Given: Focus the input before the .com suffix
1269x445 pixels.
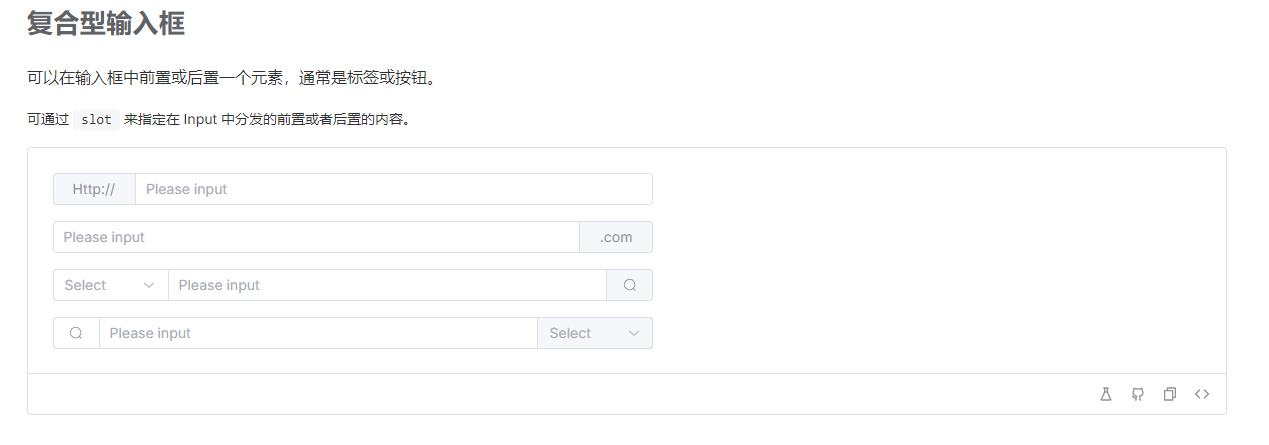Looking at the screenshot, I should point(316,237).
